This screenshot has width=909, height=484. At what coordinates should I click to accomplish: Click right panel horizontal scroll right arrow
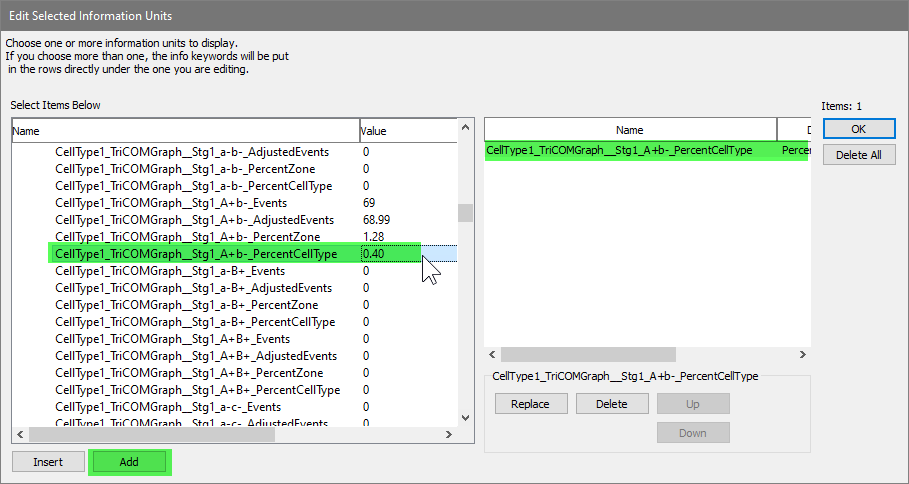(x=802, y=355)
